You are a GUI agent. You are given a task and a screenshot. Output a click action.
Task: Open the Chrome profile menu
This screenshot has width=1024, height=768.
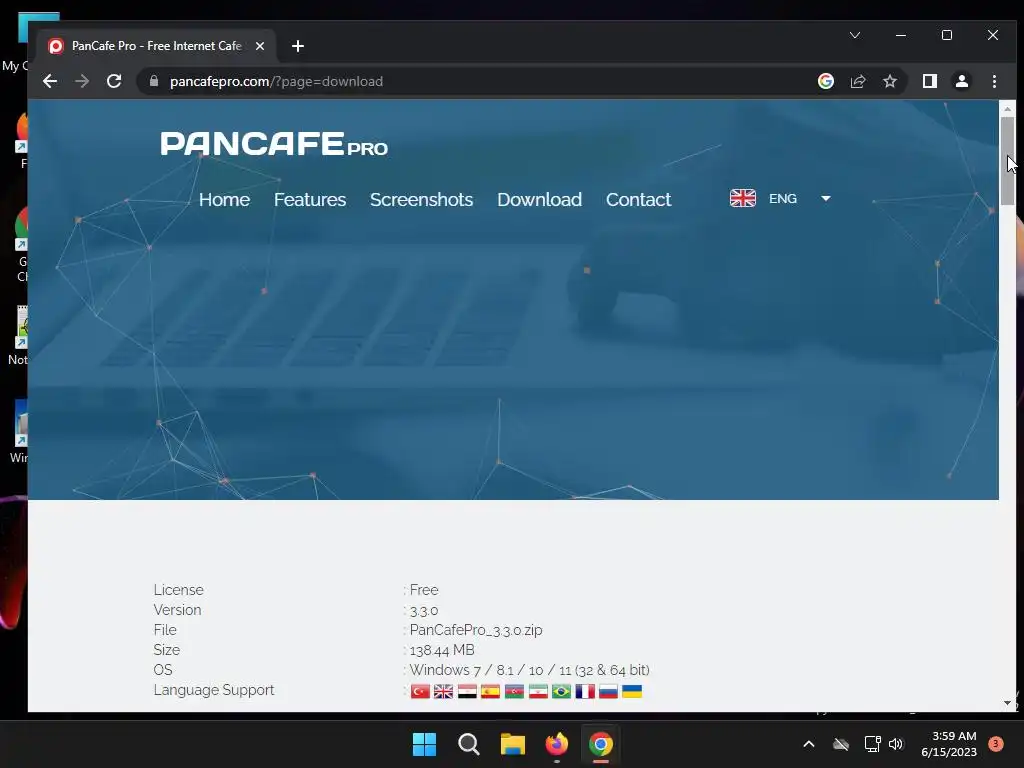tap(961, 81)
